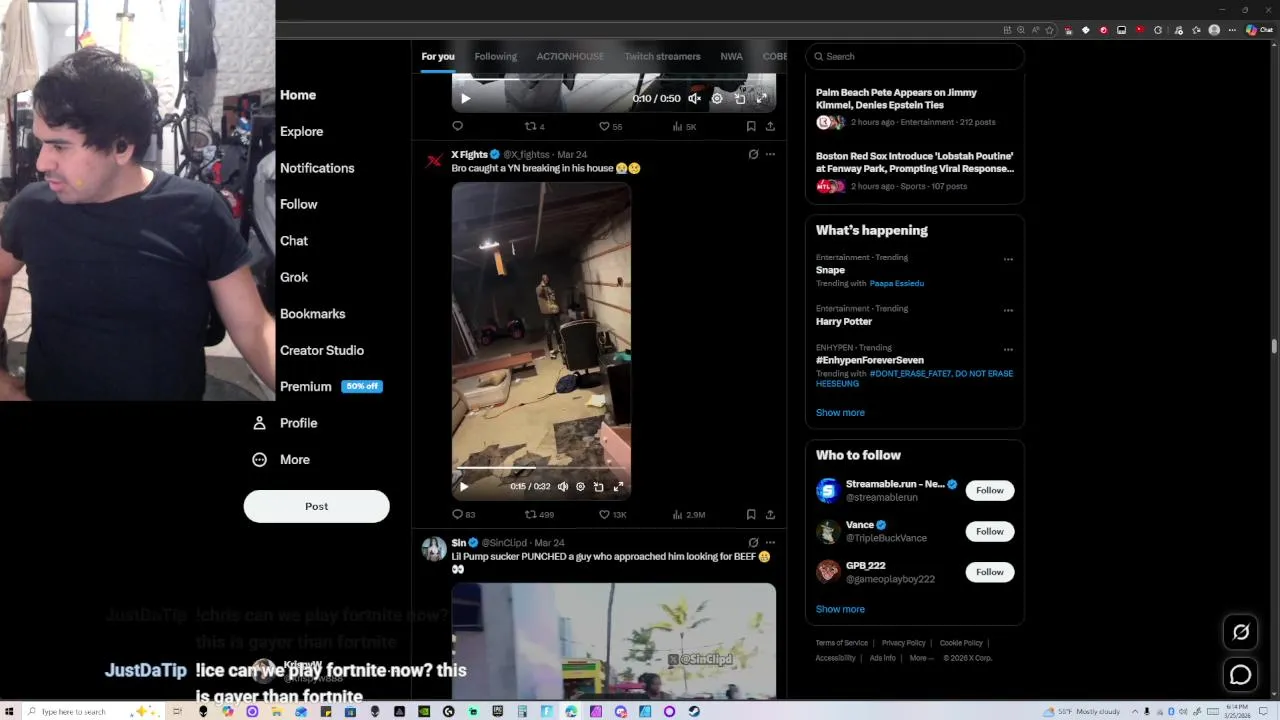Open Sin's profile avatar
The image size is (1280, 720).
click(x=434, y=548)
